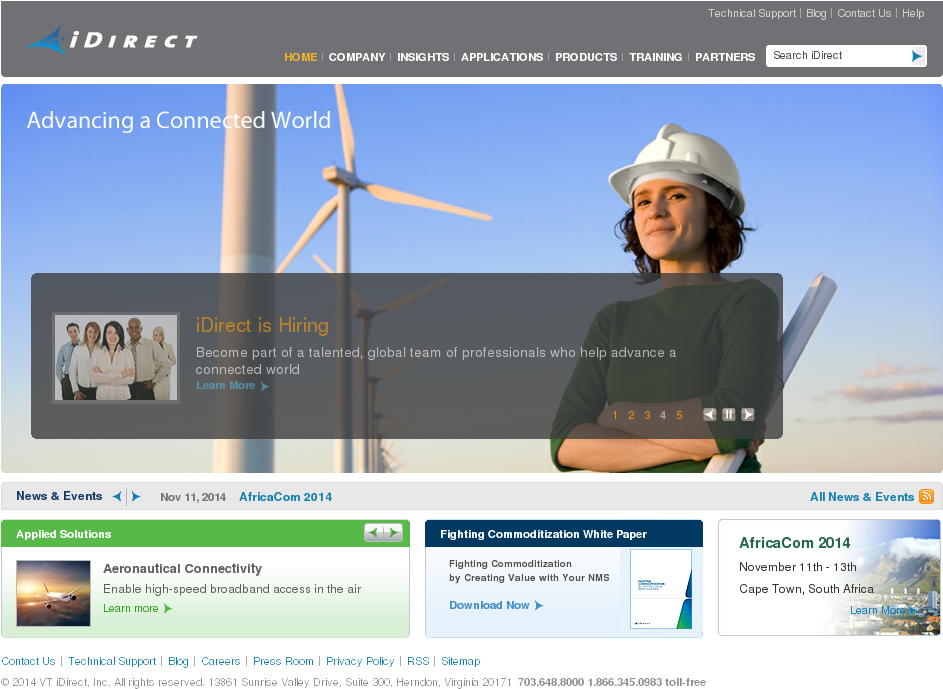The image size is (943, 689).
Task: Open All News & Events link
Action: tap(861, 497)
